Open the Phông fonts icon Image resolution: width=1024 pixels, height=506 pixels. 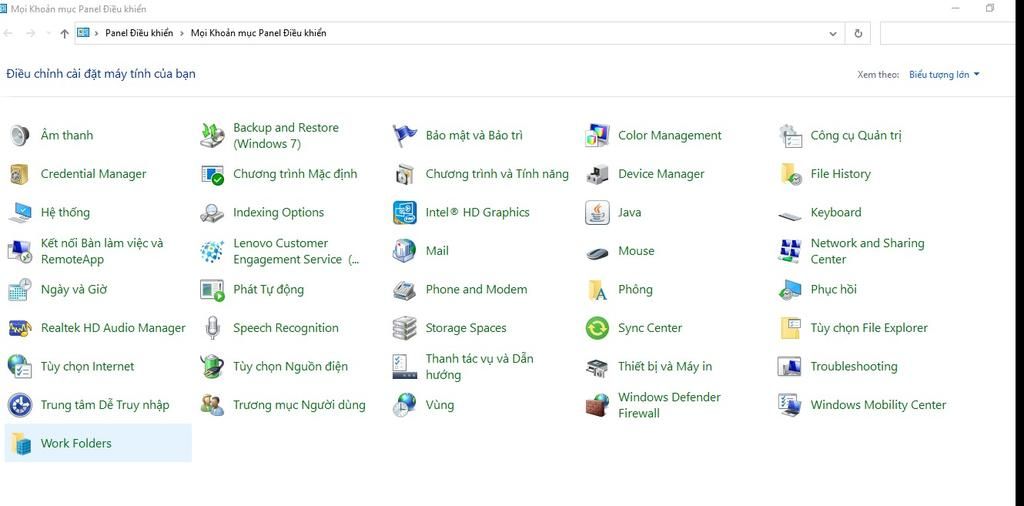[597, 289]
